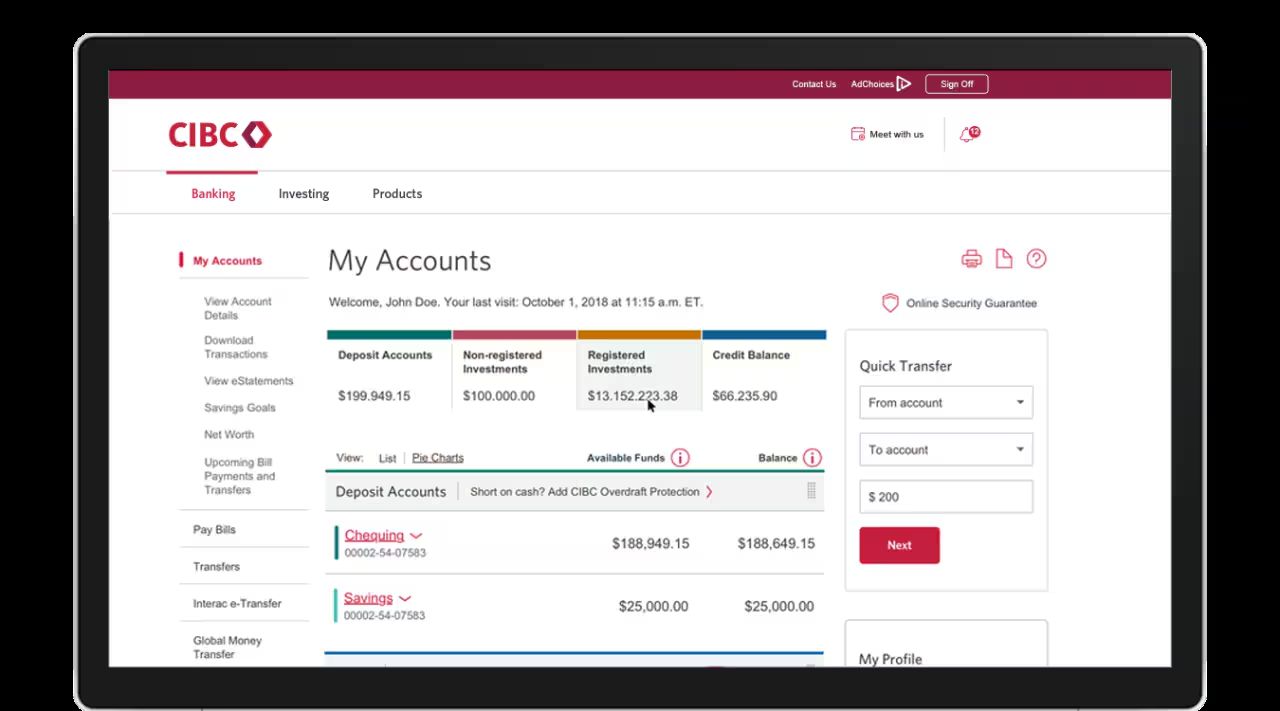Click the Deposit Accounts drag handle icon
Image resolution: width=1280 pixels, height=711 pixels.
tap(811, 491)
